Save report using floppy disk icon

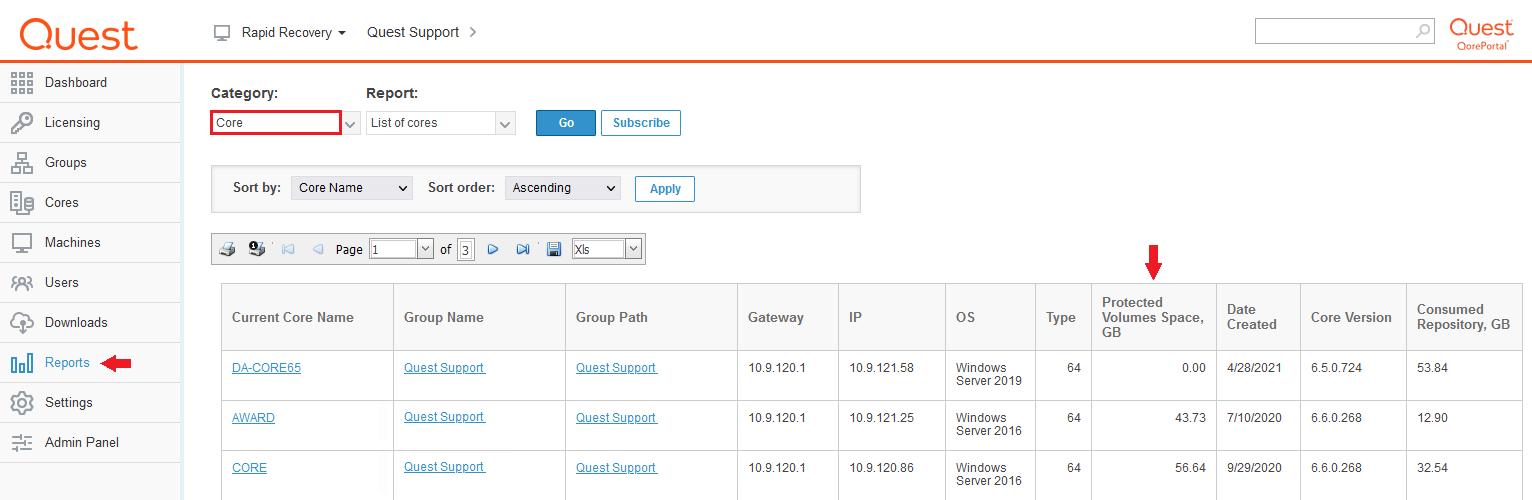[554, 249]
